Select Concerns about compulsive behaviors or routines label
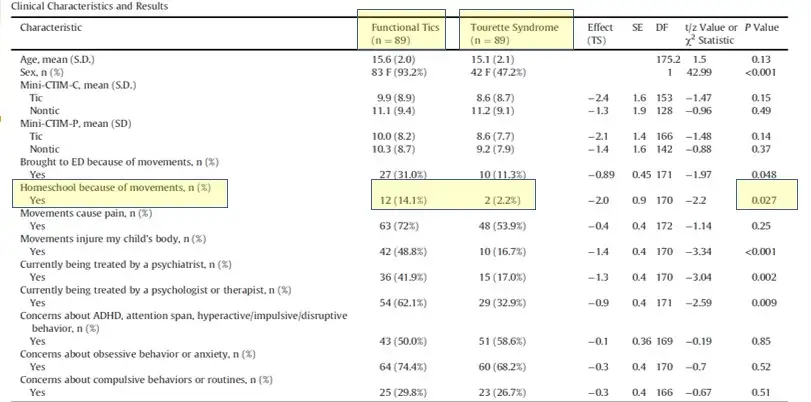 pos(135,380)
